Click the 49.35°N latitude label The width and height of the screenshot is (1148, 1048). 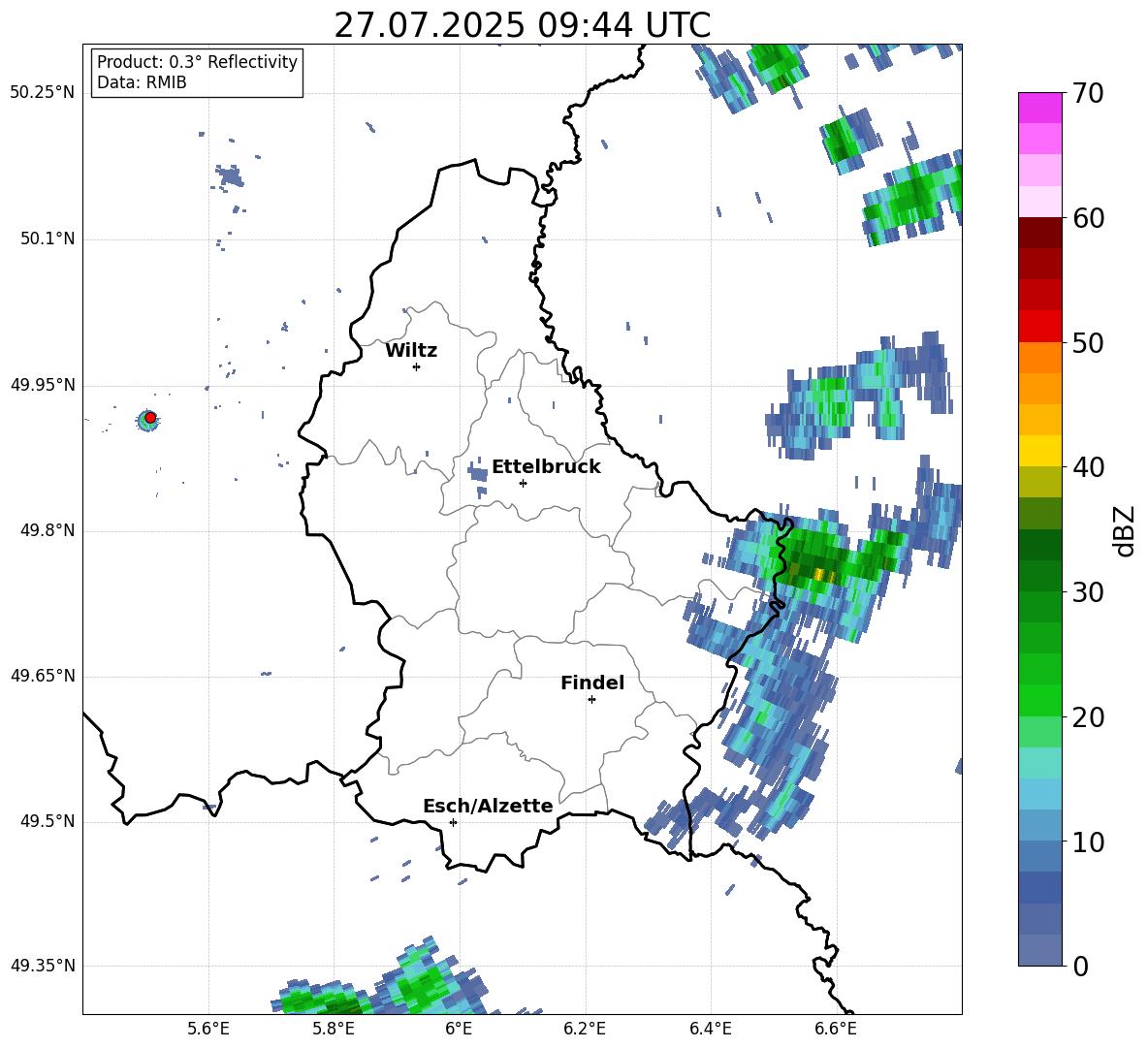tap(43, 966)
